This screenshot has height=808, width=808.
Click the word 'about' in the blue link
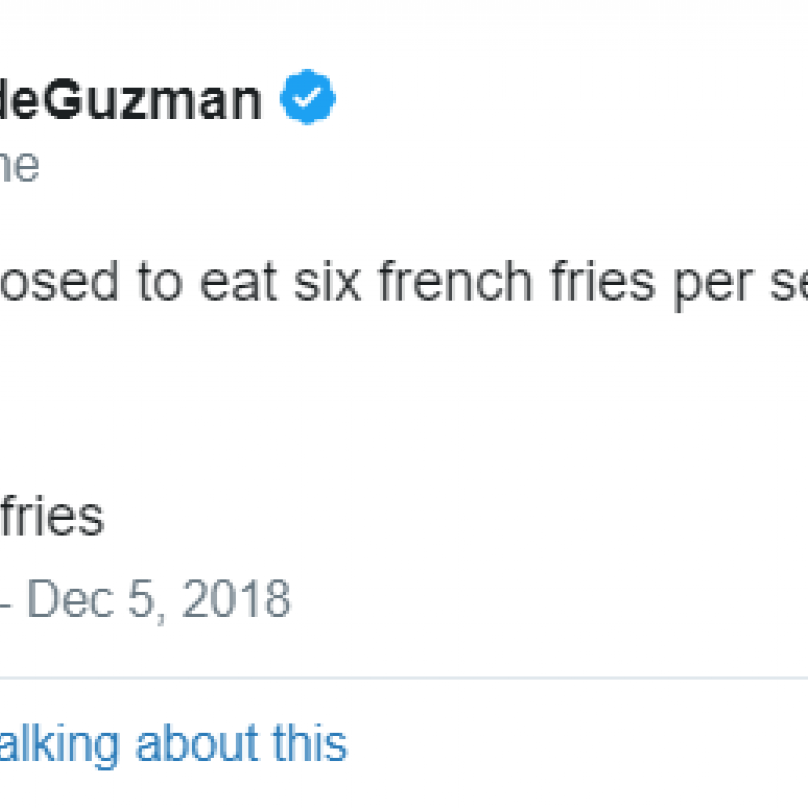[x=196, y=743]
